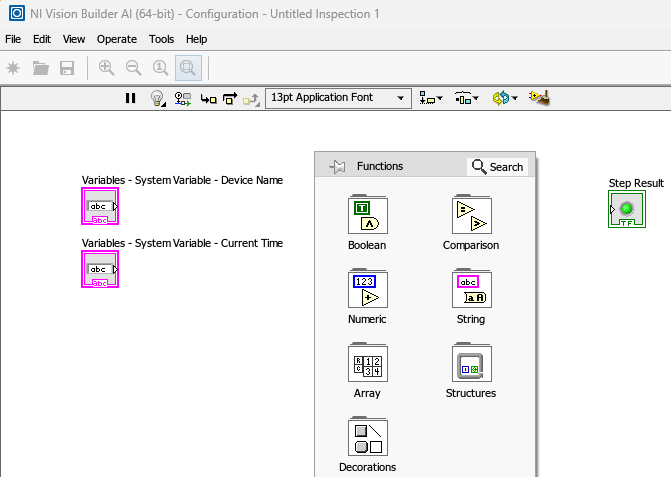
Task: Click the Vision Builder app icon in title bar
Action: click(17, 14)
